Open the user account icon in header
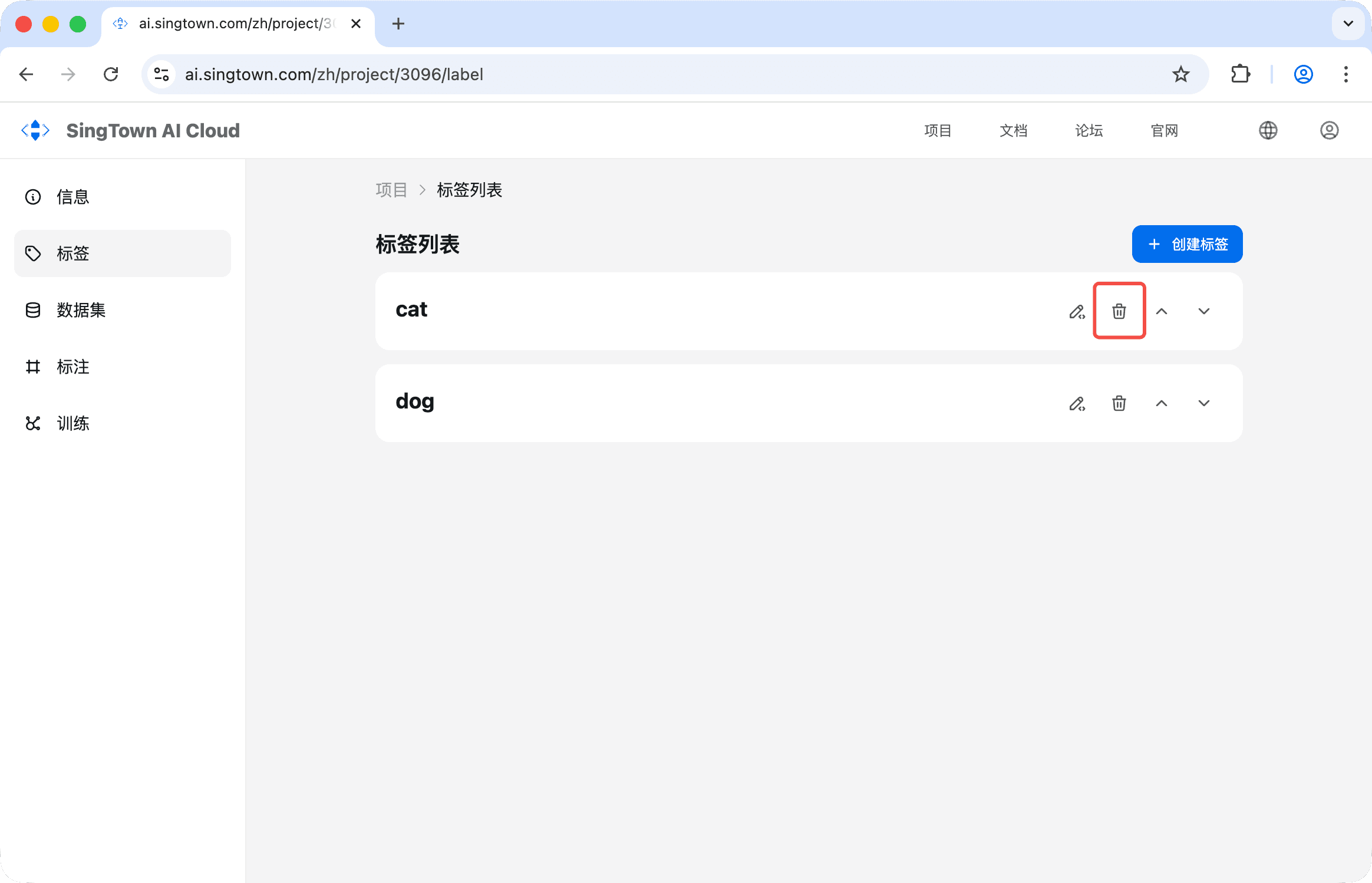Screen dimensions: 1372x883 [1329, 130]
